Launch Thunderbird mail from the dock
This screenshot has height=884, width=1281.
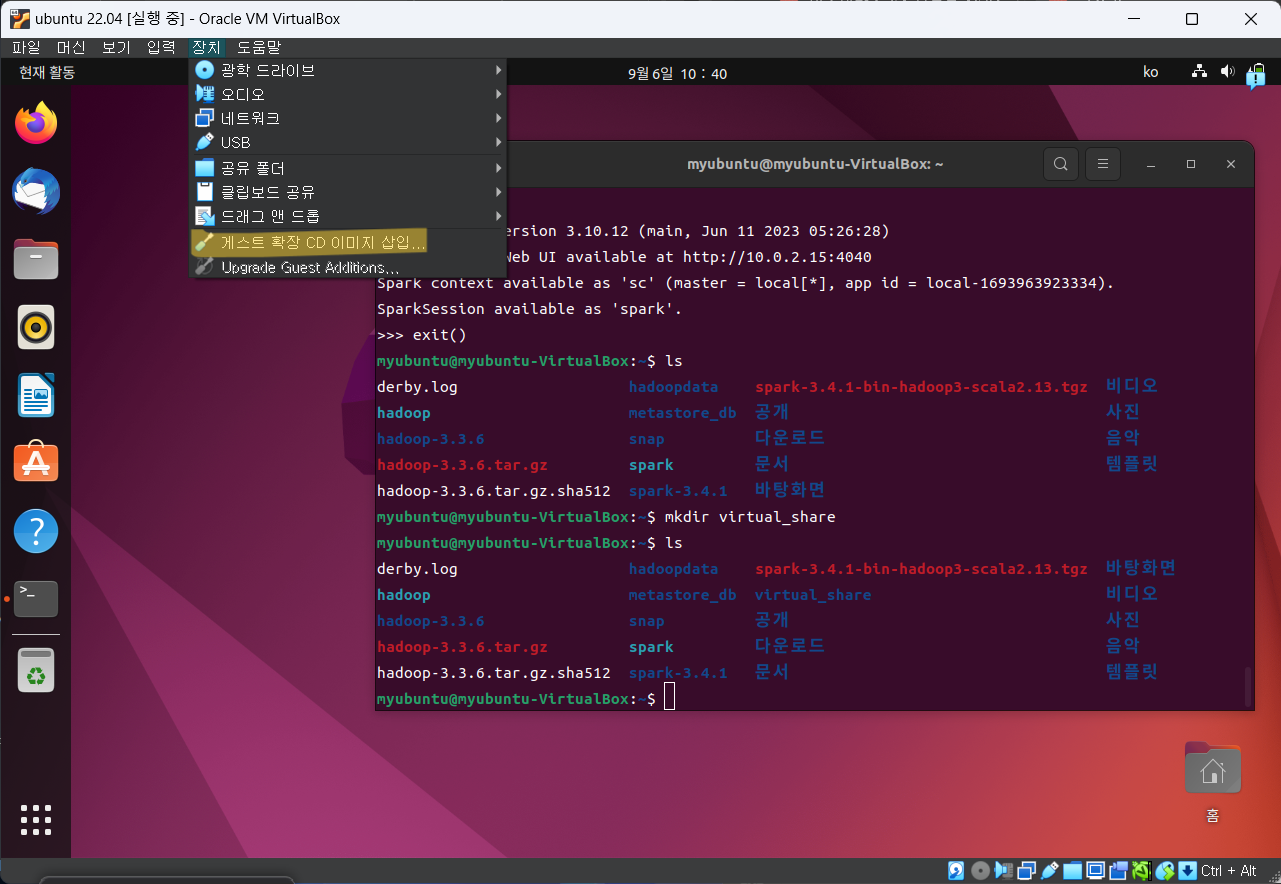click(36, 191)
